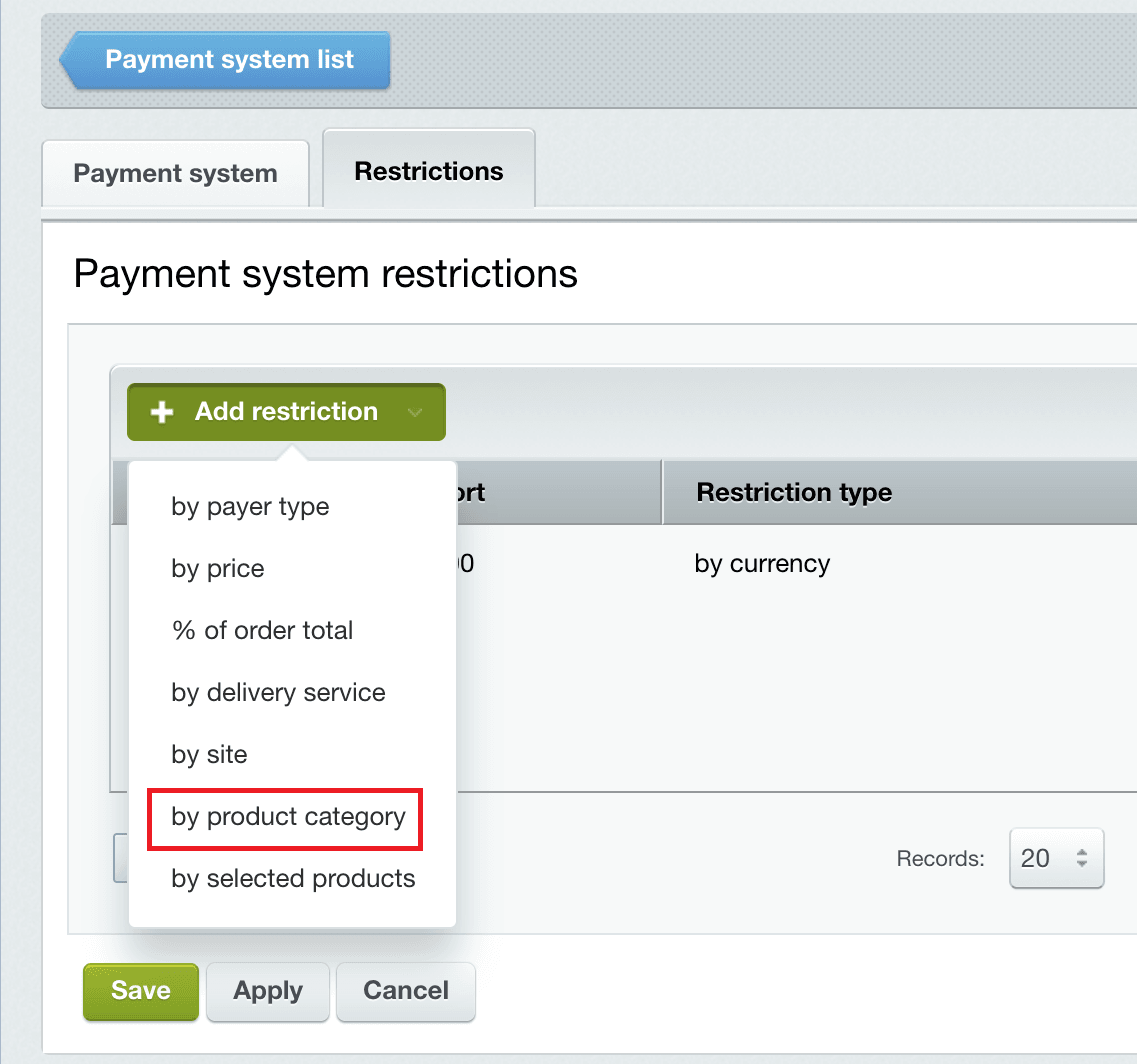
Task: Select 'by delivery service' restriction
Action: click(x=278, y=693)
